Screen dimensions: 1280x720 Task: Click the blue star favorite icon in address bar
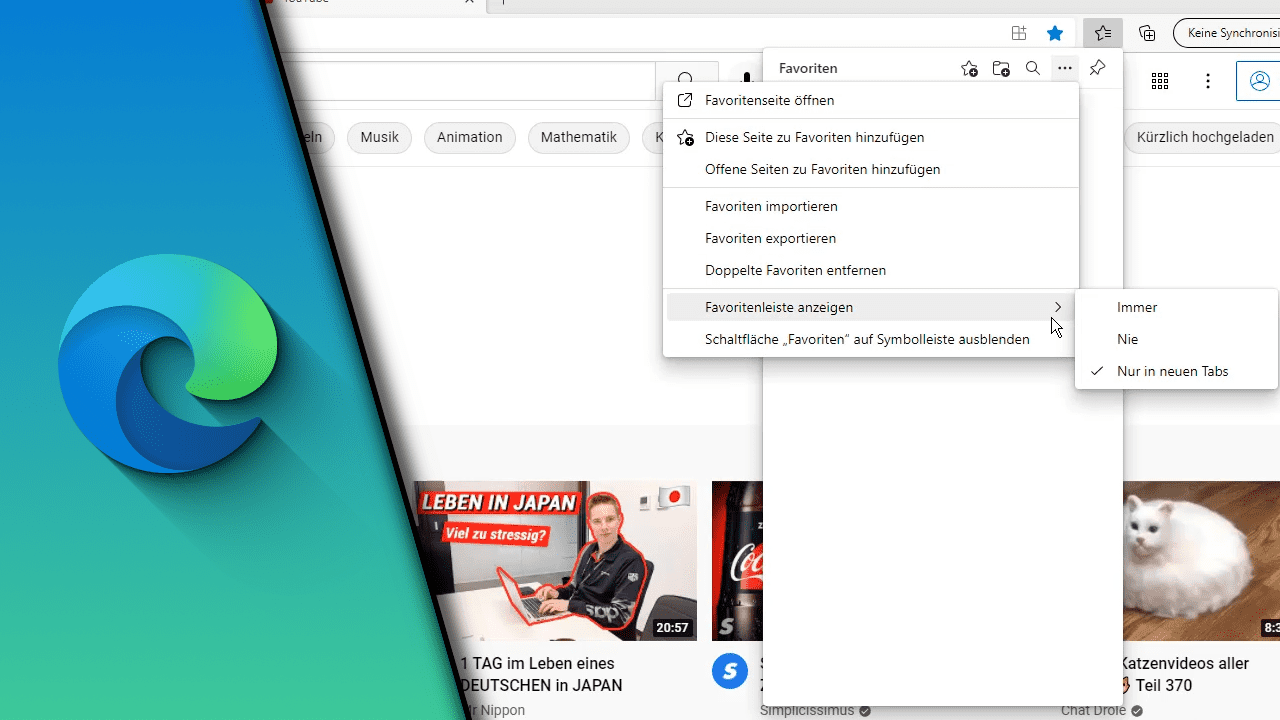point(1055,33)
